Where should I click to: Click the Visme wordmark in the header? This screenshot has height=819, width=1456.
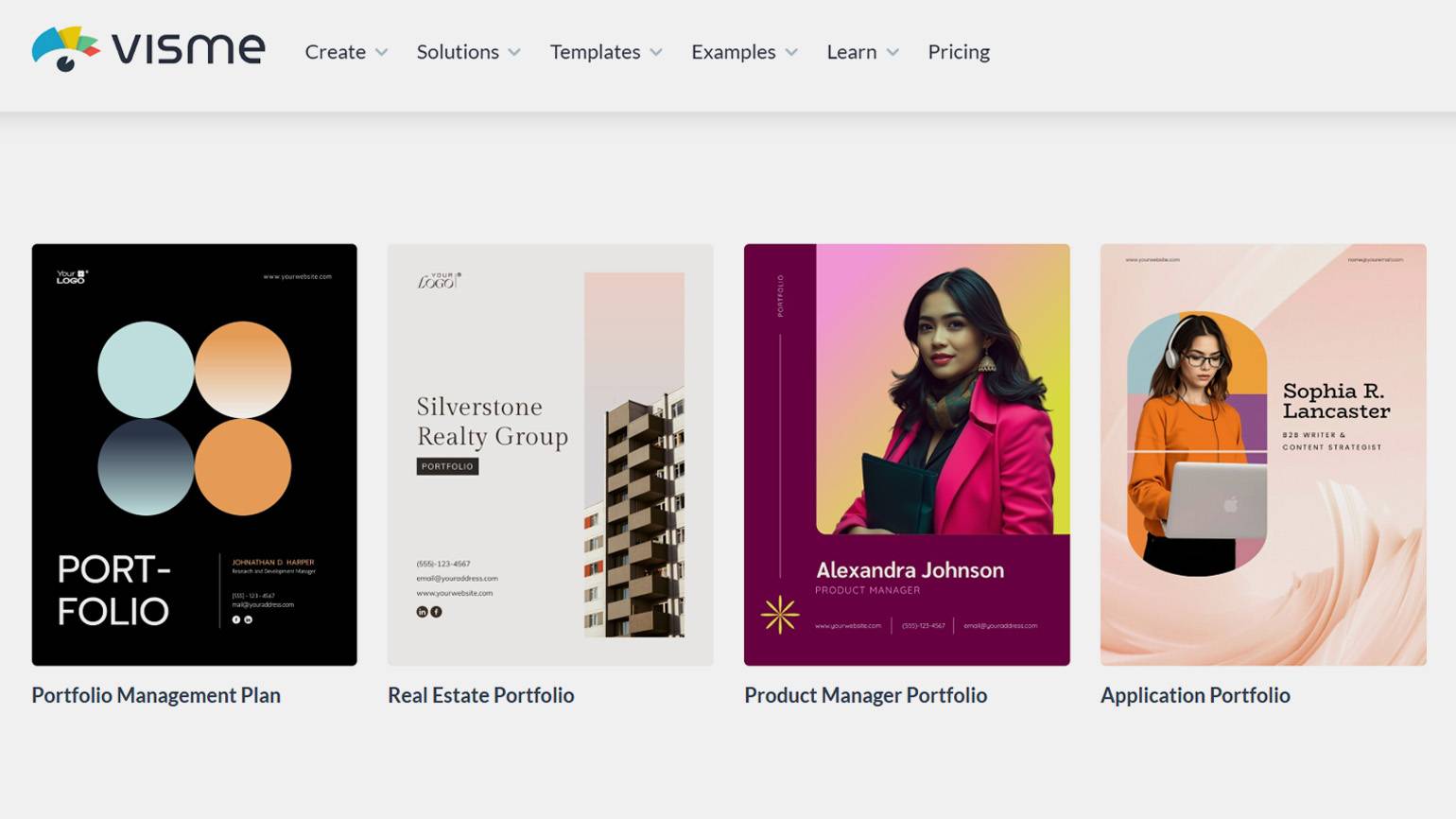189,49
